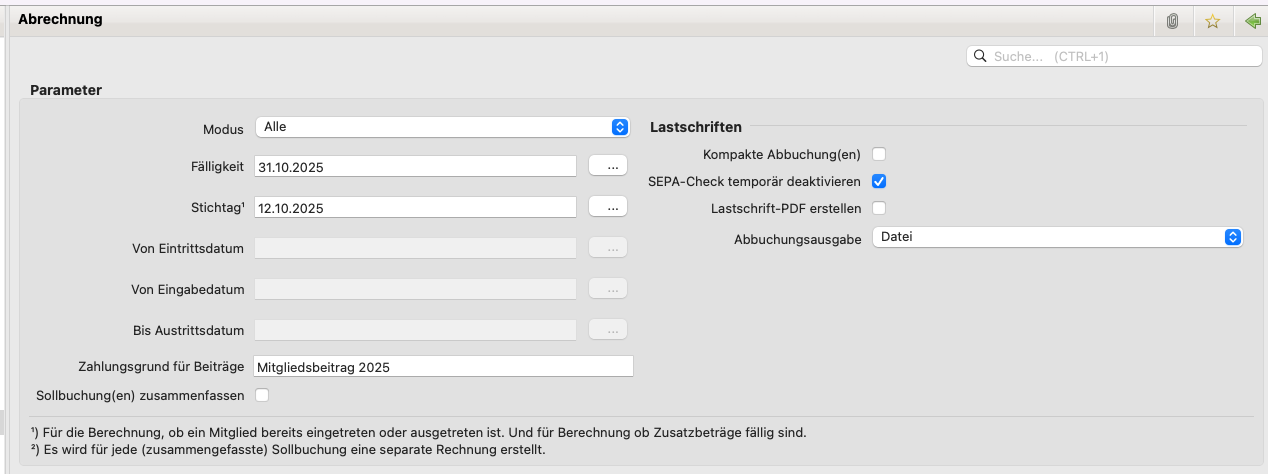Uncheck SEPA-Check temporär deaktivieren

(879, 181)
